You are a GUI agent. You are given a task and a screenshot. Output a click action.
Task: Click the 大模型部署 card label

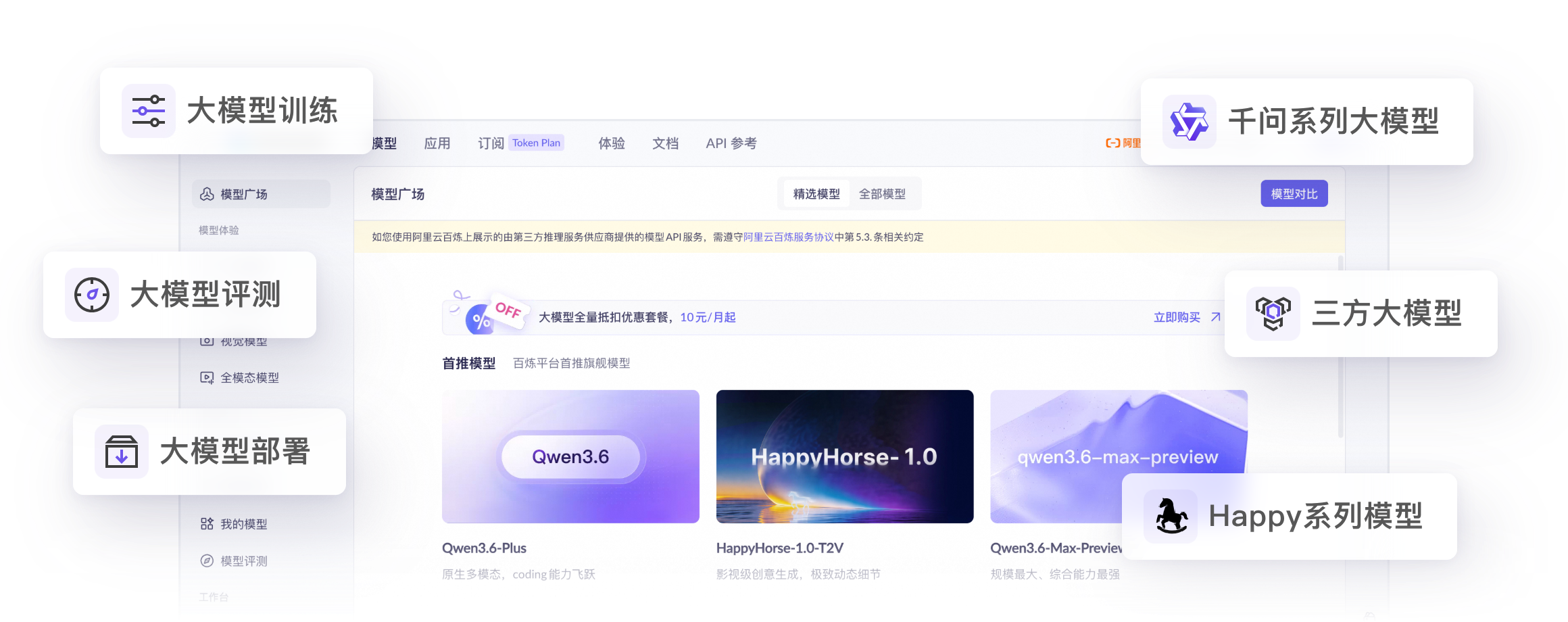click(x=235, y=452)
